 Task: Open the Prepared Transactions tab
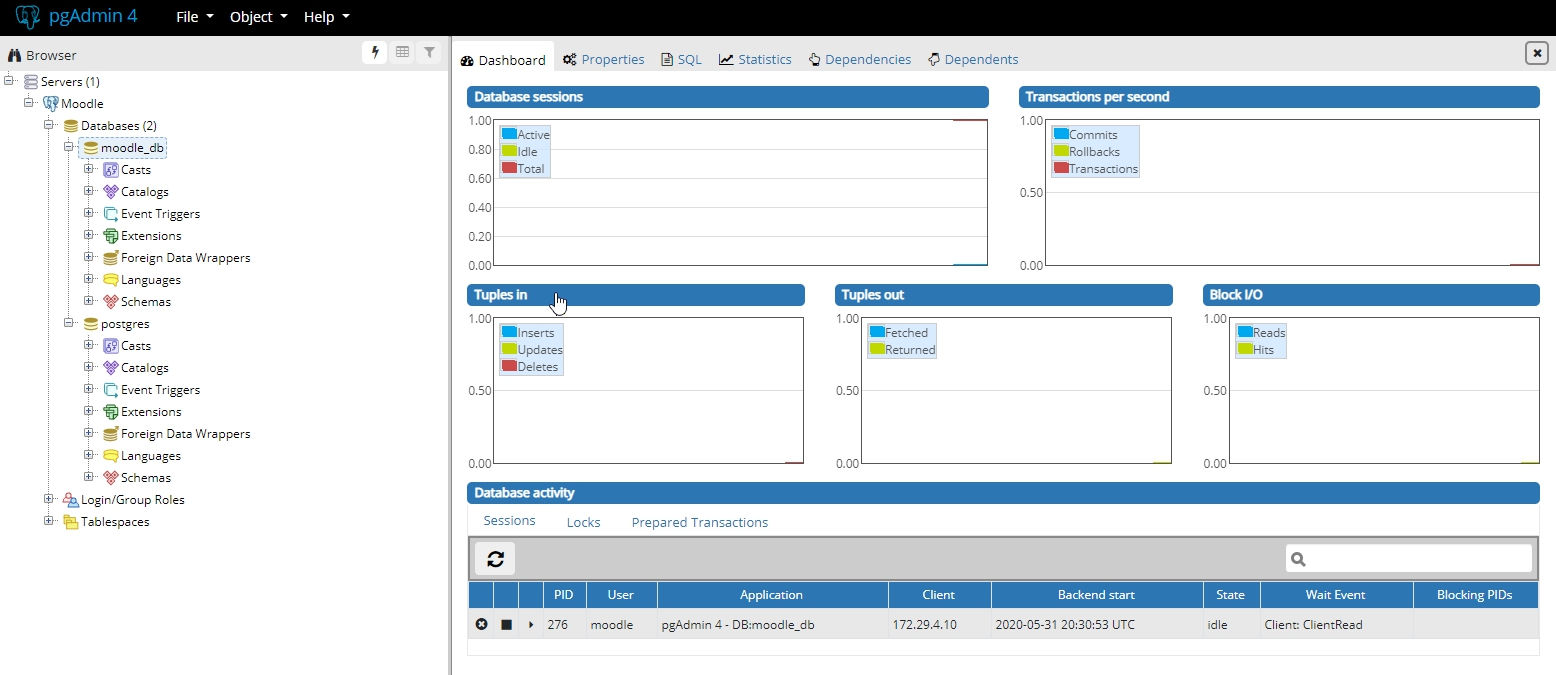[x=699, y=522]
